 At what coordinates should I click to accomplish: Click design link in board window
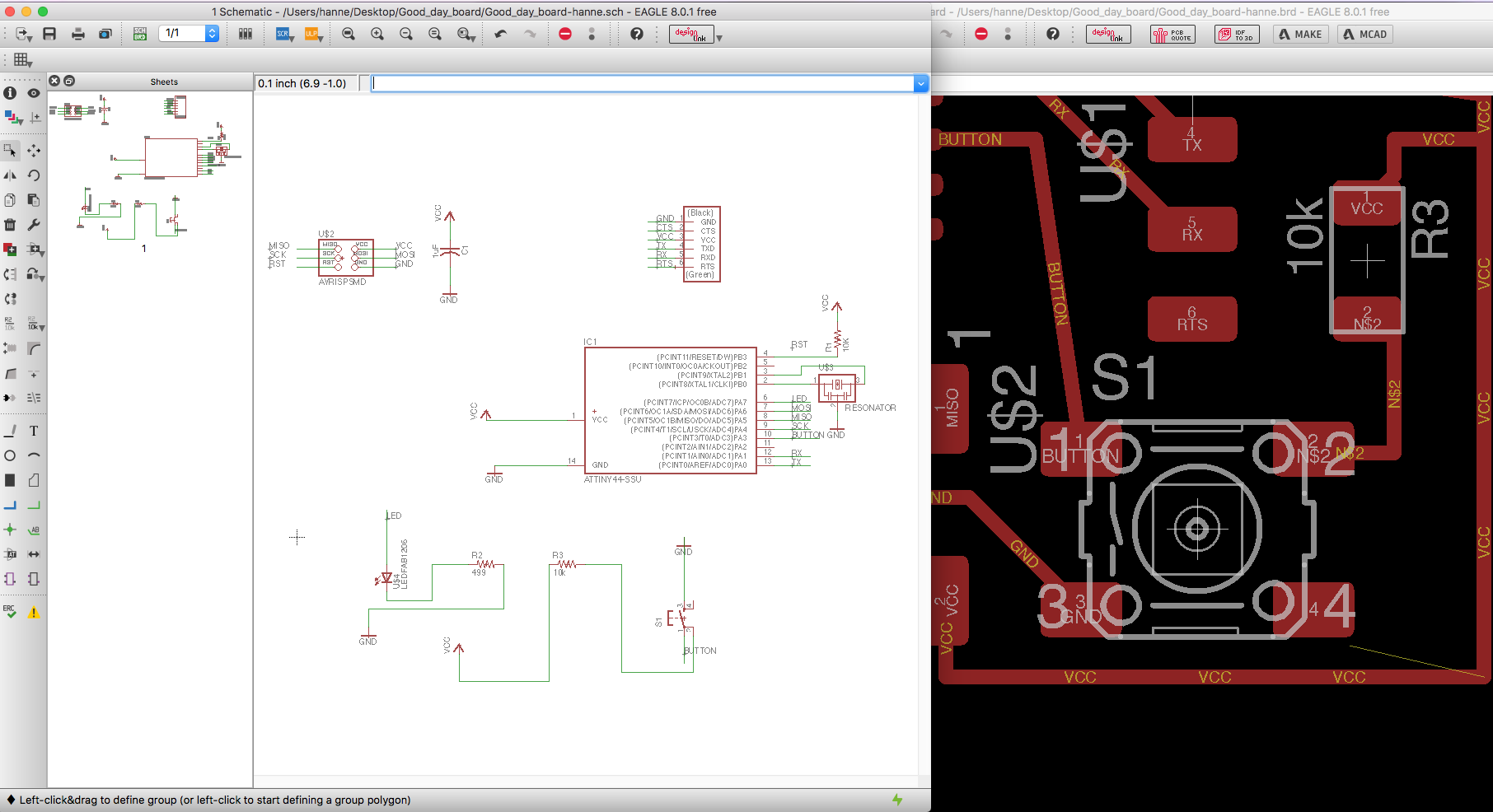(1108, 34)
